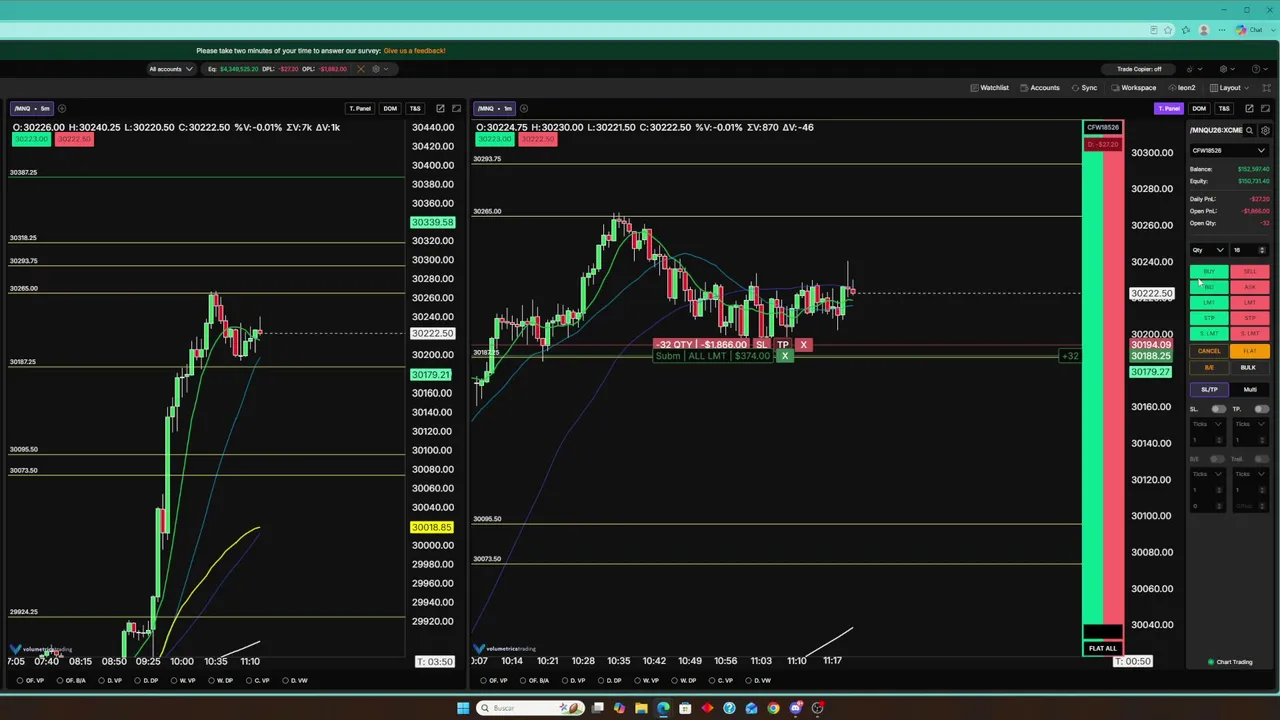The image size is (1280, 720).
Task: Maximize the left 5m chart panel
Action: click(x=457, y=108)
